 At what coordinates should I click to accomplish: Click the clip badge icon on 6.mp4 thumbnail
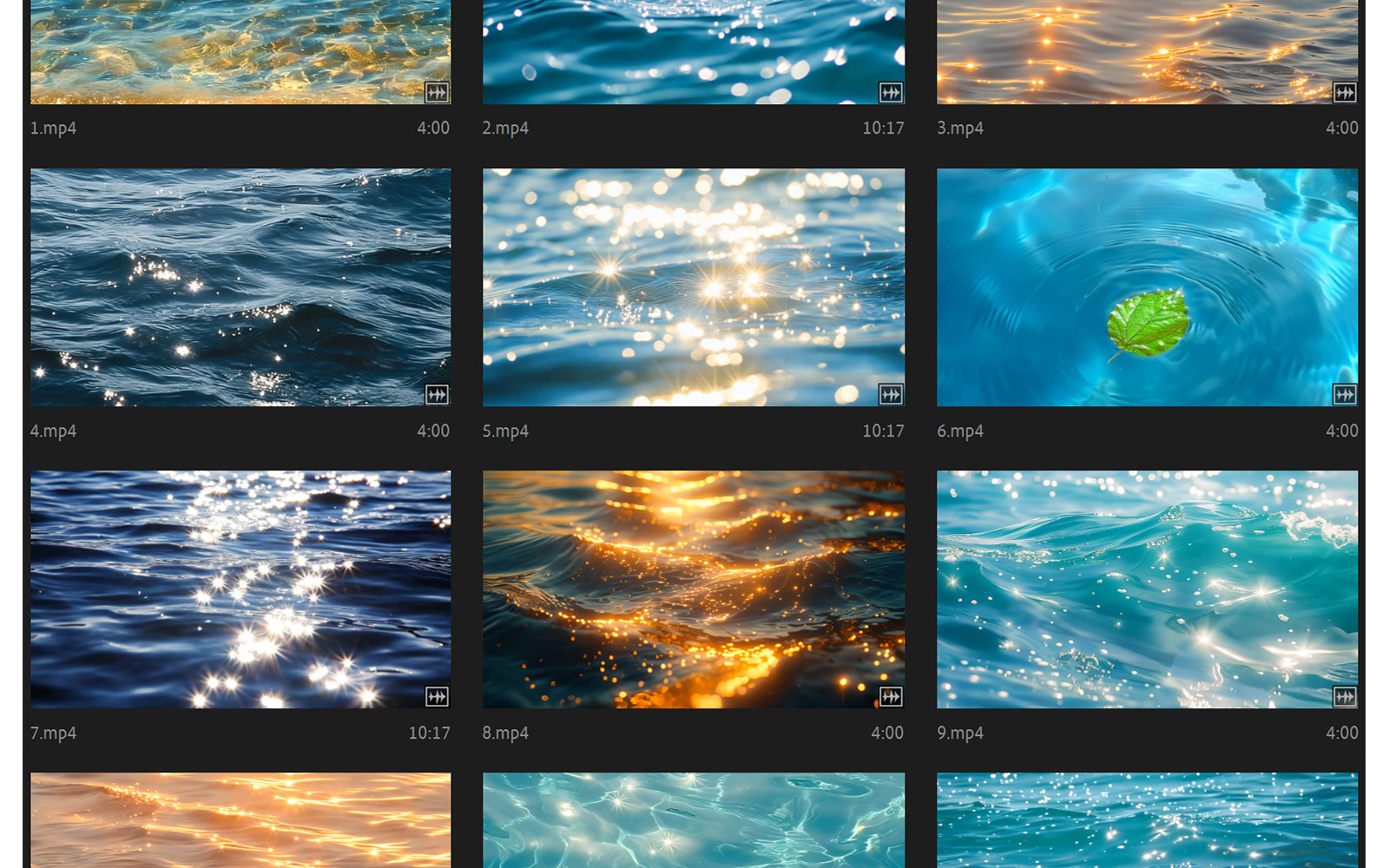[1345, 395]
